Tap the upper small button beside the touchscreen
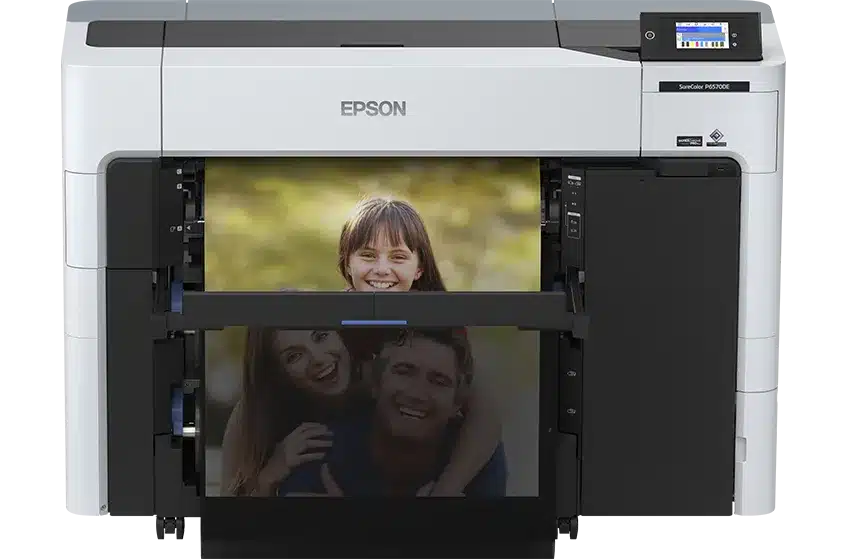Image resolution: width=847 pixels, height=559 pixels. pyautogui.click(x=734, y=35)
